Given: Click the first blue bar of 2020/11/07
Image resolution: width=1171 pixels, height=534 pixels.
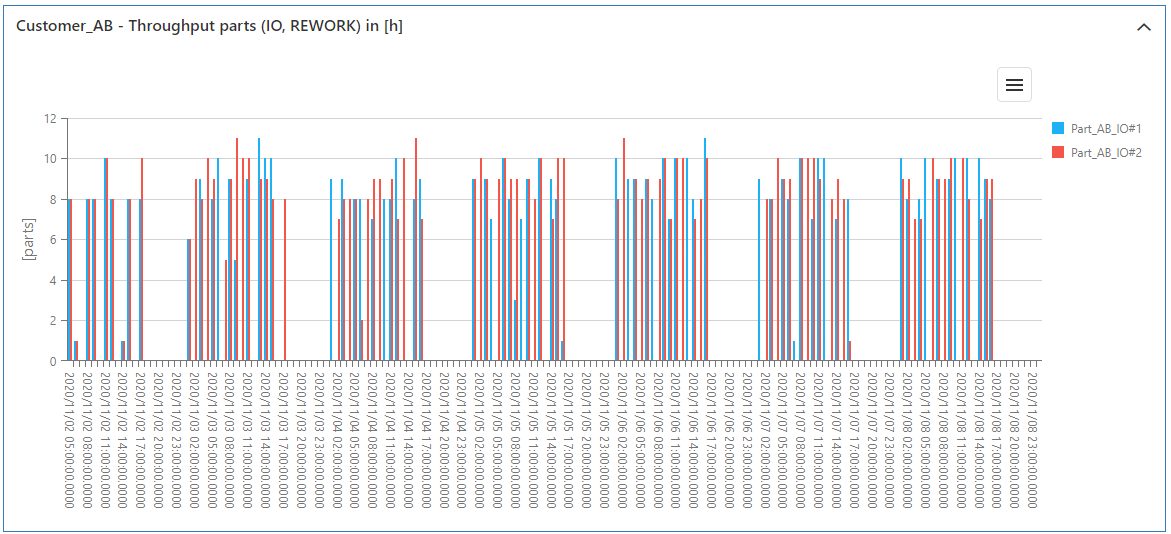Looking at the screenshot, I should (759, 270).
